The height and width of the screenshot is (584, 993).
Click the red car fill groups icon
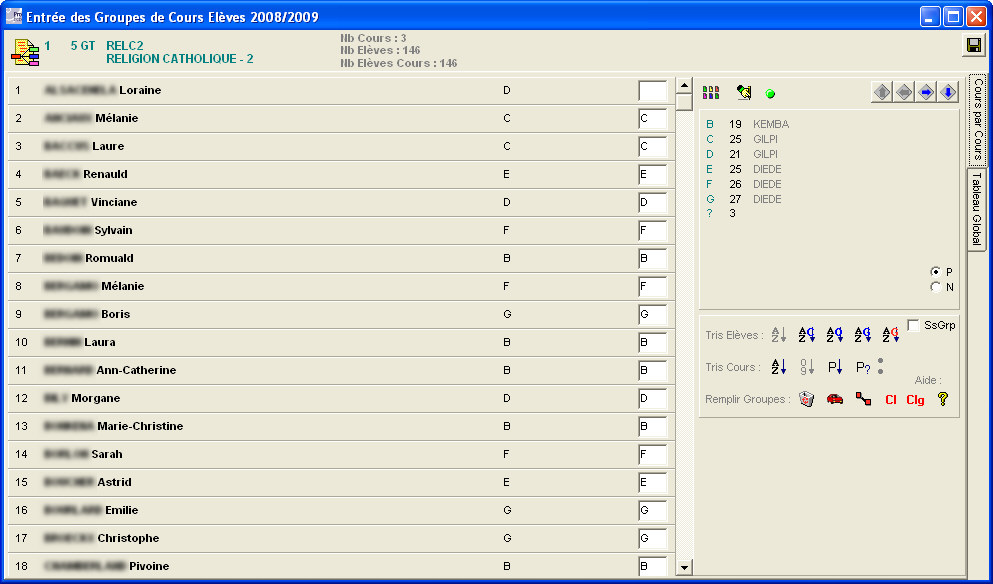point(835,399)
